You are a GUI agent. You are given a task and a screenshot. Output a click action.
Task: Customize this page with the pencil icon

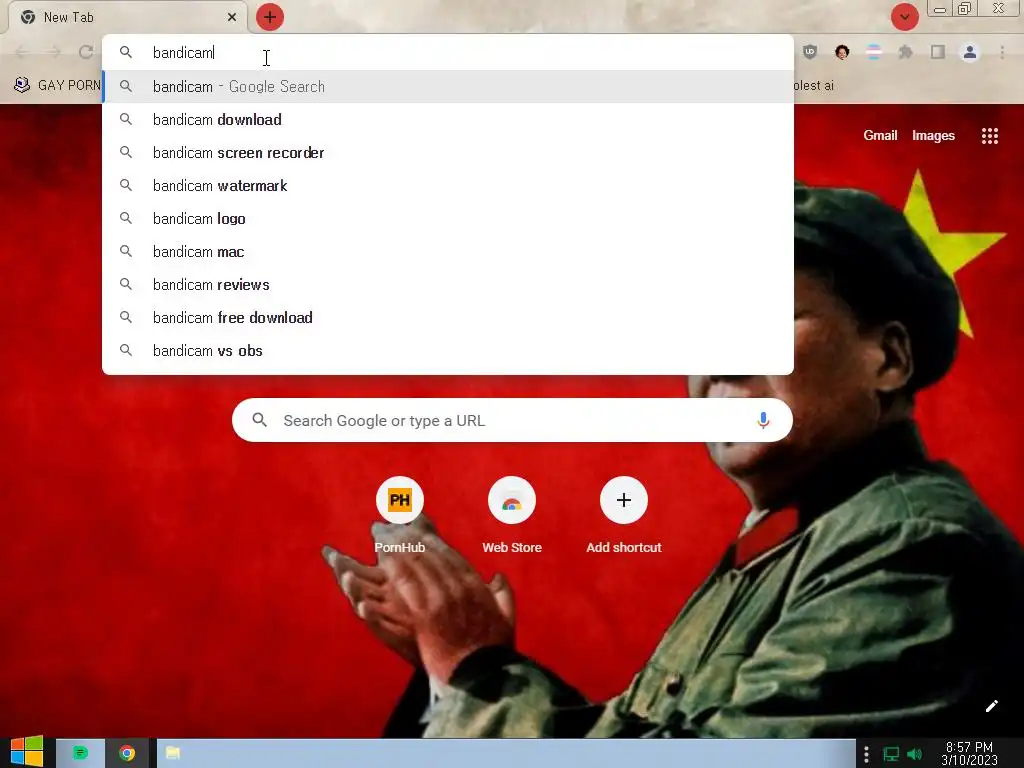(x=991, y=706)
